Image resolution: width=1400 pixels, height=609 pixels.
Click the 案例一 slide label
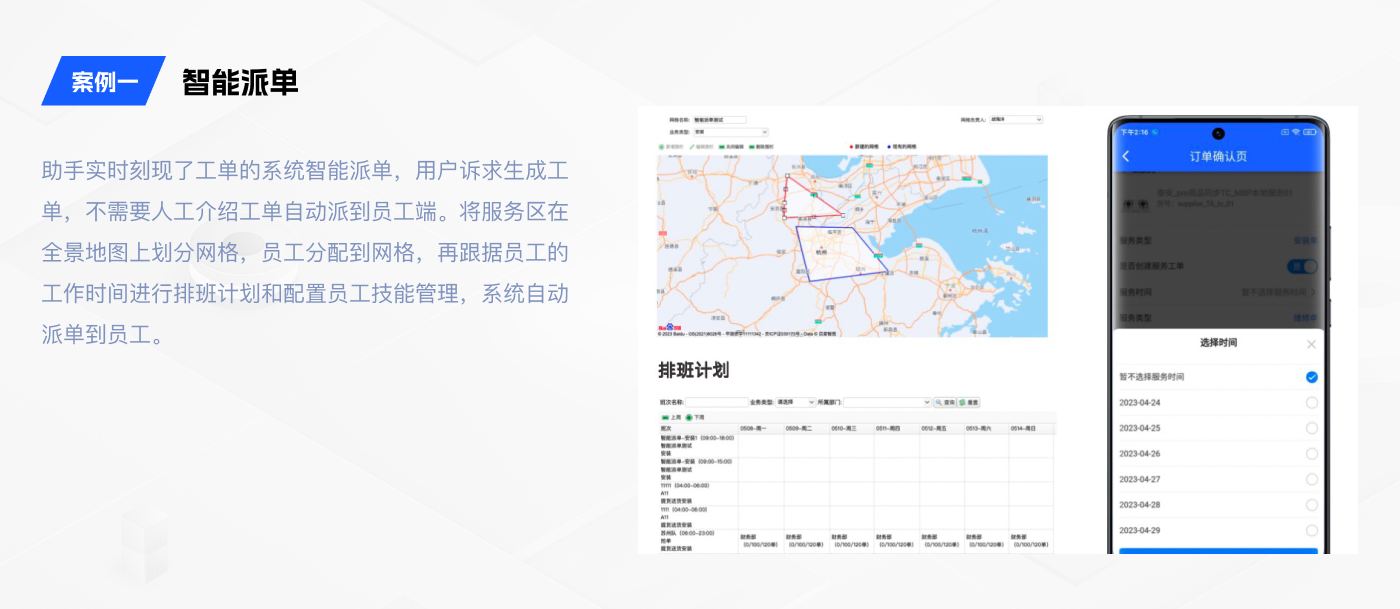(x=103, y=81)
